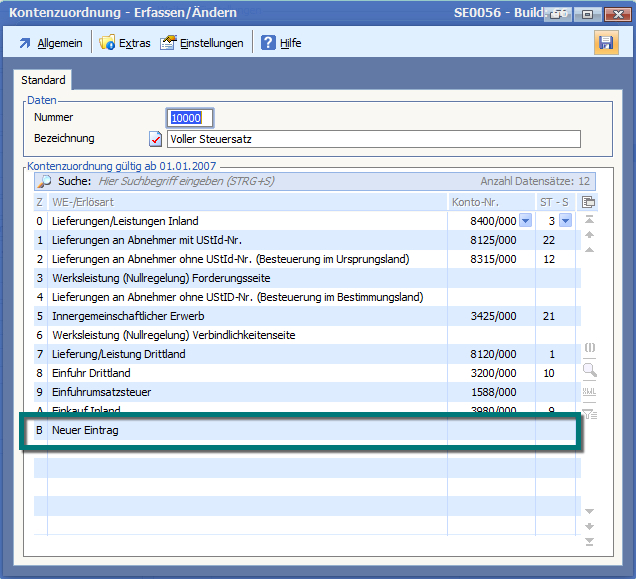636x579 pixels.
Task: Jump to last record with bottom arrow
Action: click(589, 541)
